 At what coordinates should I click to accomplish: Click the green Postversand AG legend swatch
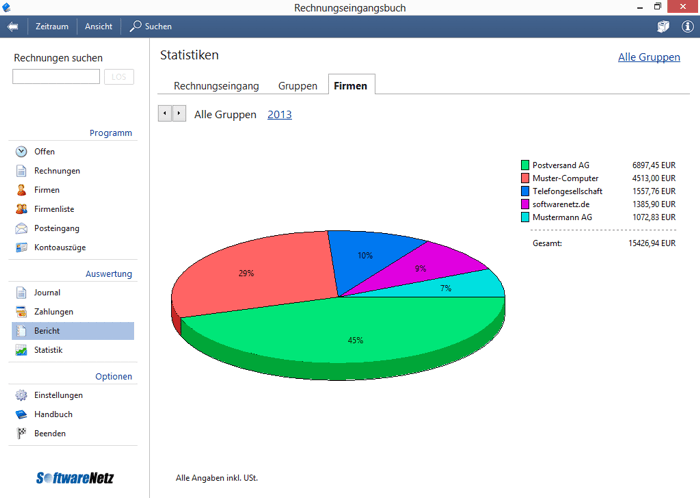pyautogui.click(x=525, y=165)
